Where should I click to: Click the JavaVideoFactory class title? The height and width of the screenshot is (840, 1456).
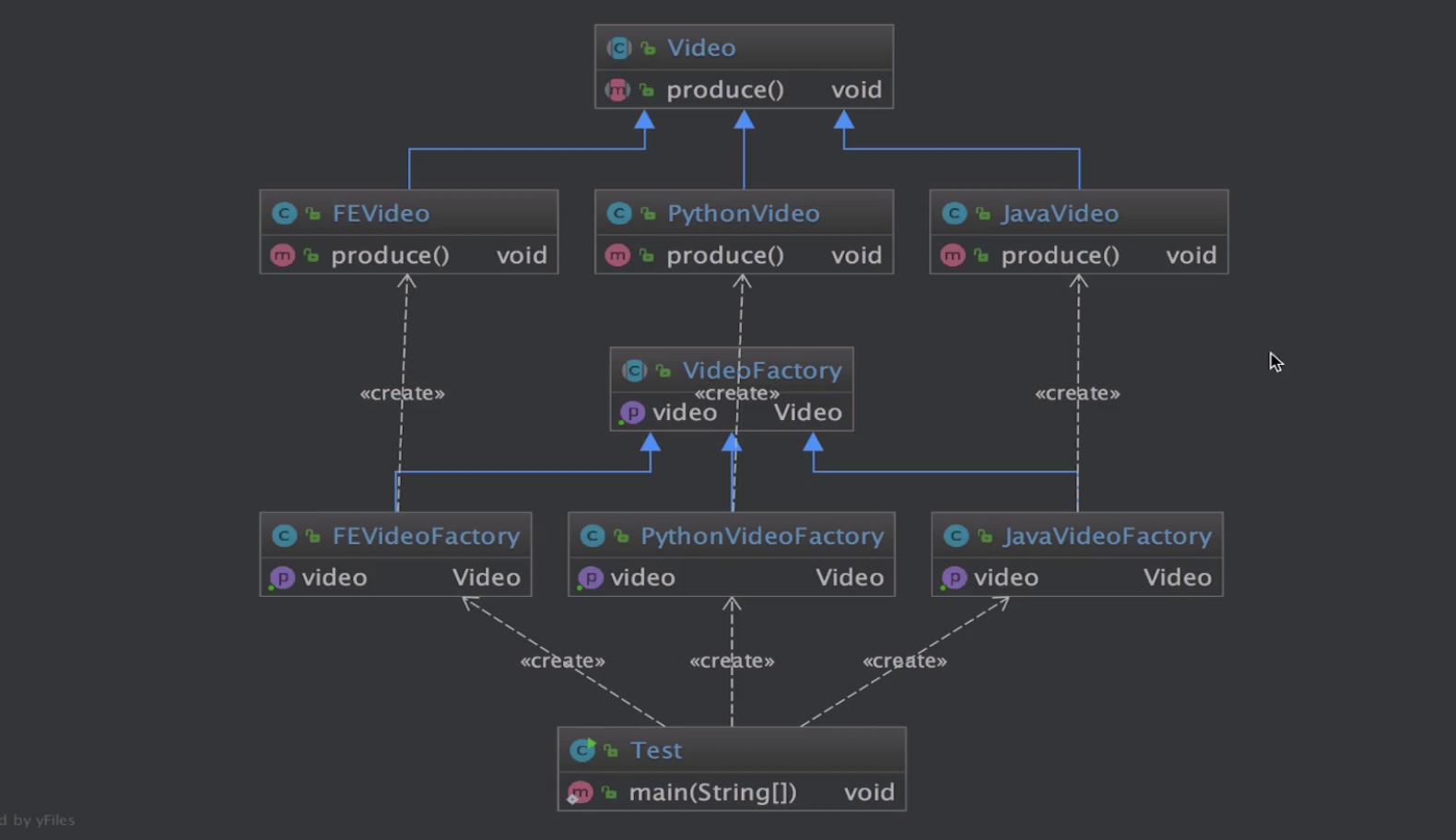[1107, 536]
